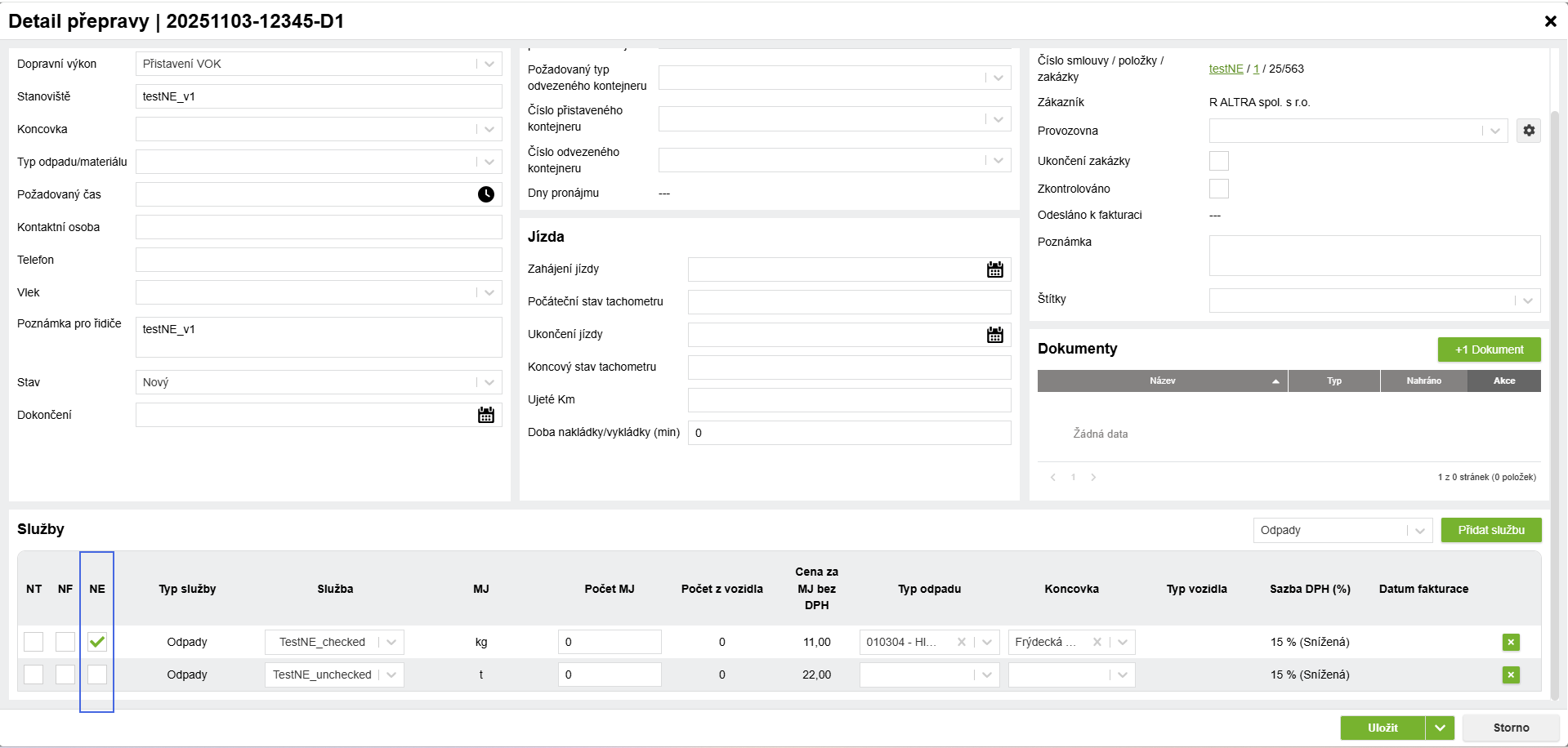The image size is (1568, 748).
Task: Click the Poznámka text area
Action: [x=1374, y=256]
